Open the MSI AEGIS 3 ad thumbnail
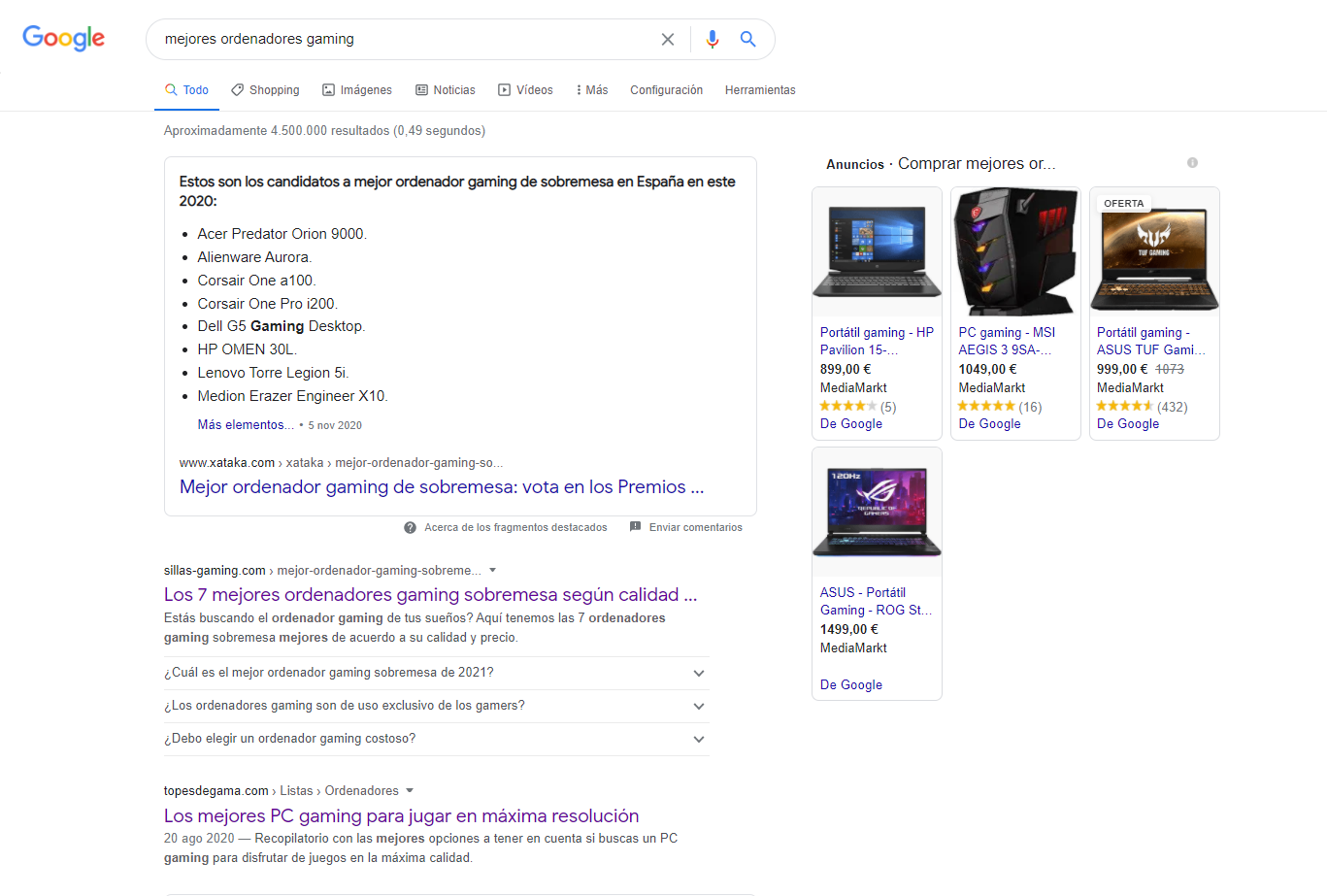Image resolution: width=1327 pixels, height=896 pixels. [x=1014, y=251]
